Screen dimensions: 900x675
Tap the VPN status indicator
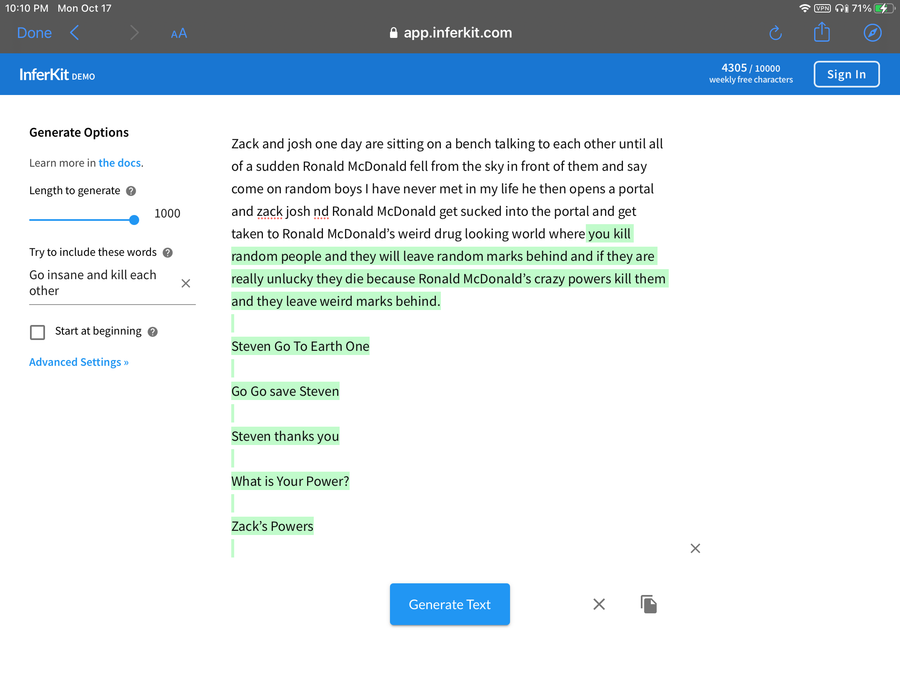(823, 8)
